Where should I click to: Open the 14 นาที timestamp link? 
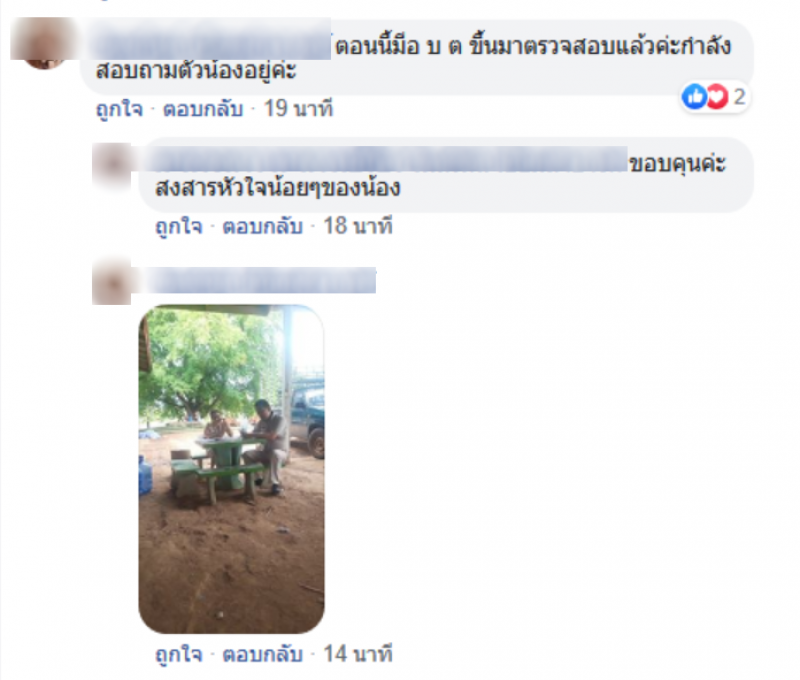[358, 654]
